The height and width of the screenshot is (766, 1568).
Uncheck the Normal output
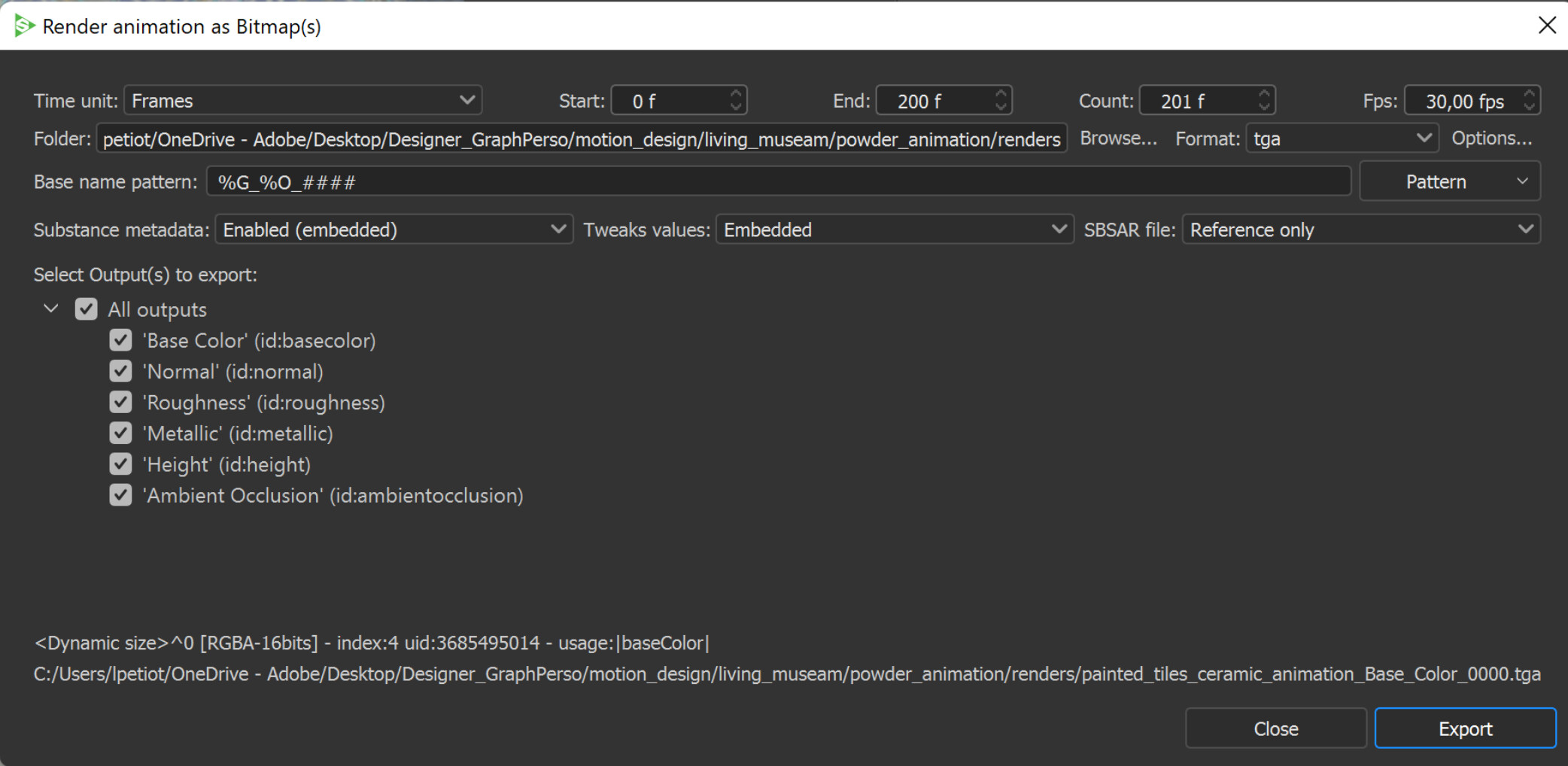tap(120, 371)
